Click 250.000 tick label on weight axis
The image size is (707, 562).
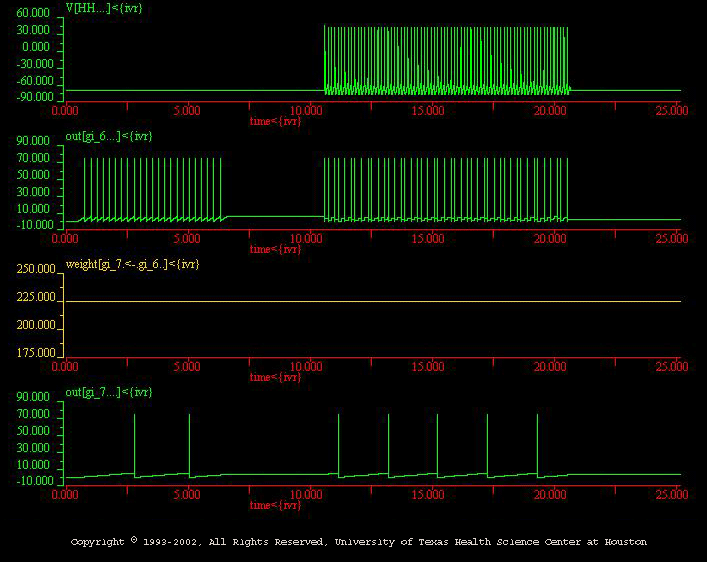click(x=36, y=269)
